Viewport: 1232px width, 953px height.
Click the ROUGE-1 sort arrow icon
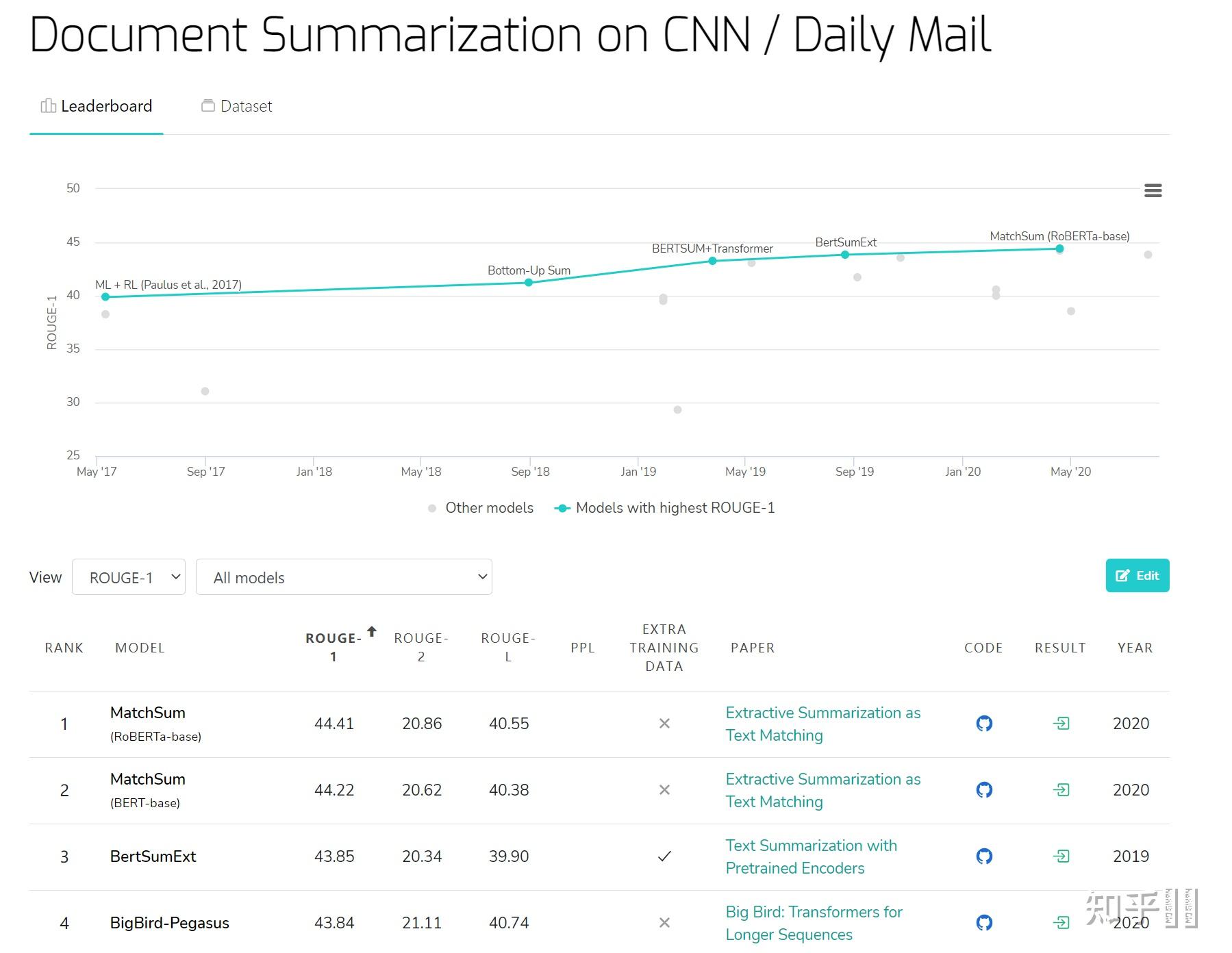click(x=372, y=631)
